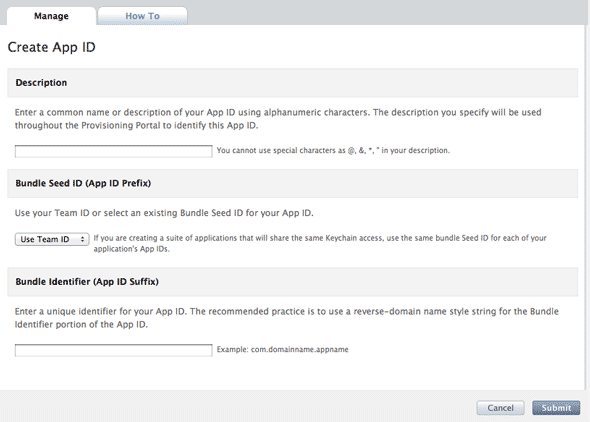Screen dimensions: 590x422
Task: Click the 'Use your Team ID or select' instruction
Action: 164,213
